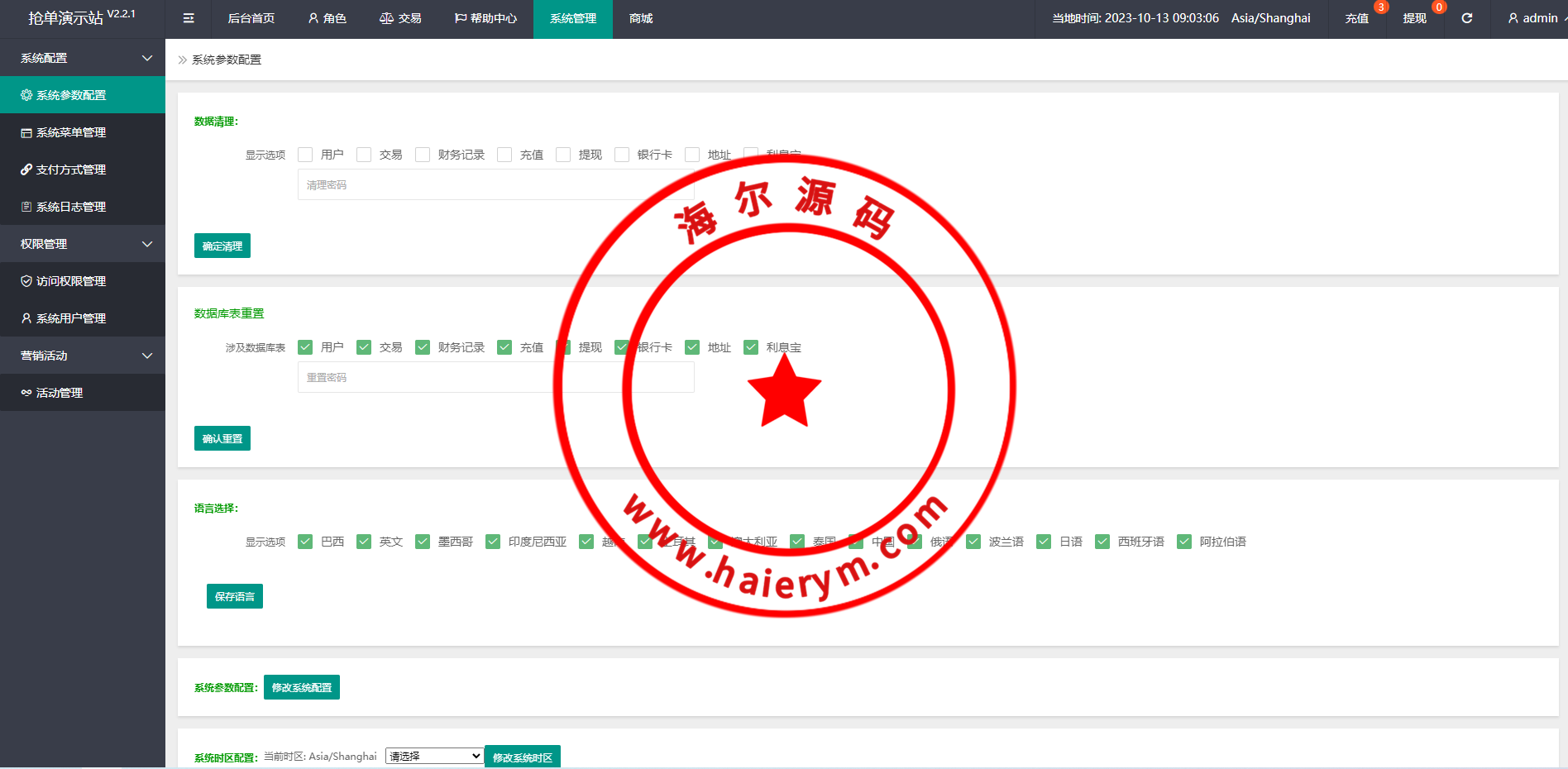Switch to the 后台首页 tab
The height and width of the screenshot is (769, 1568).
point(251,18)
